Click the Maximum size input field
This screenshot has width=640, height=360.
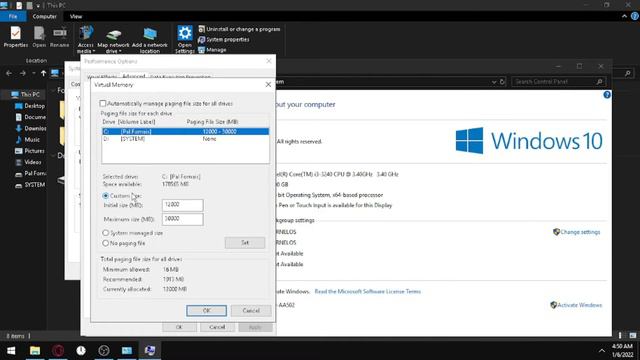pos(182,219)
